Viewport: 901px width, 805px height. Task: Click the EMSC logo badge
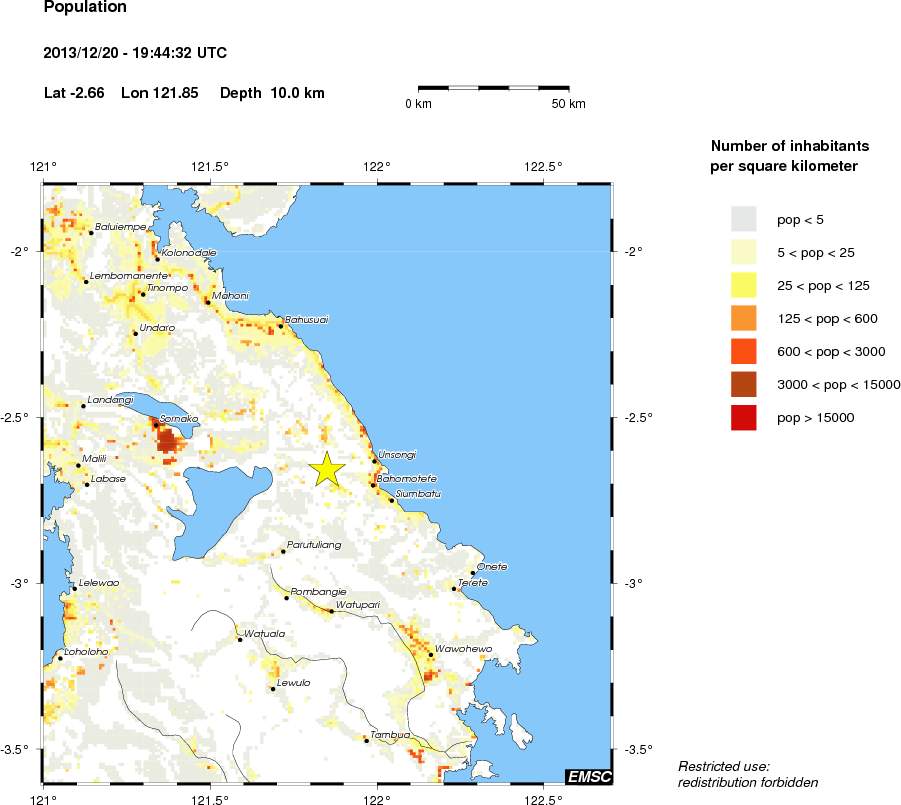(x=588, y=776)
